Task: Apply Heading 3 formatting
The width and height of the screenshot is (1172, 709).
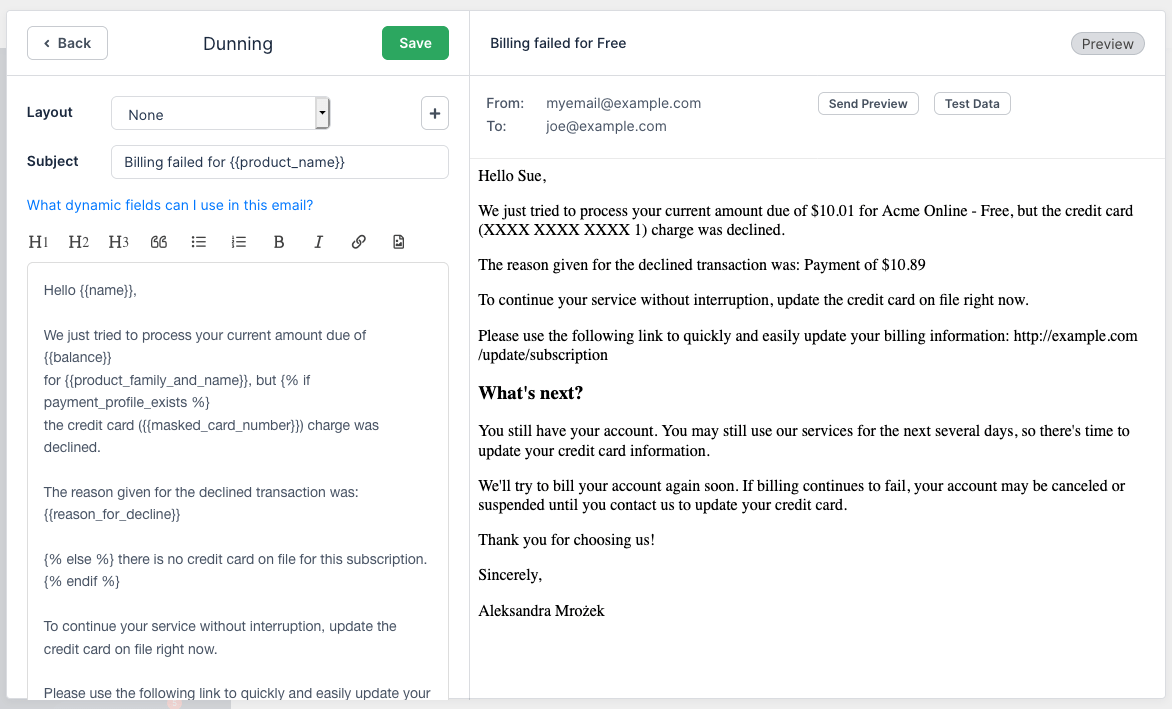Action: point(118,242)
